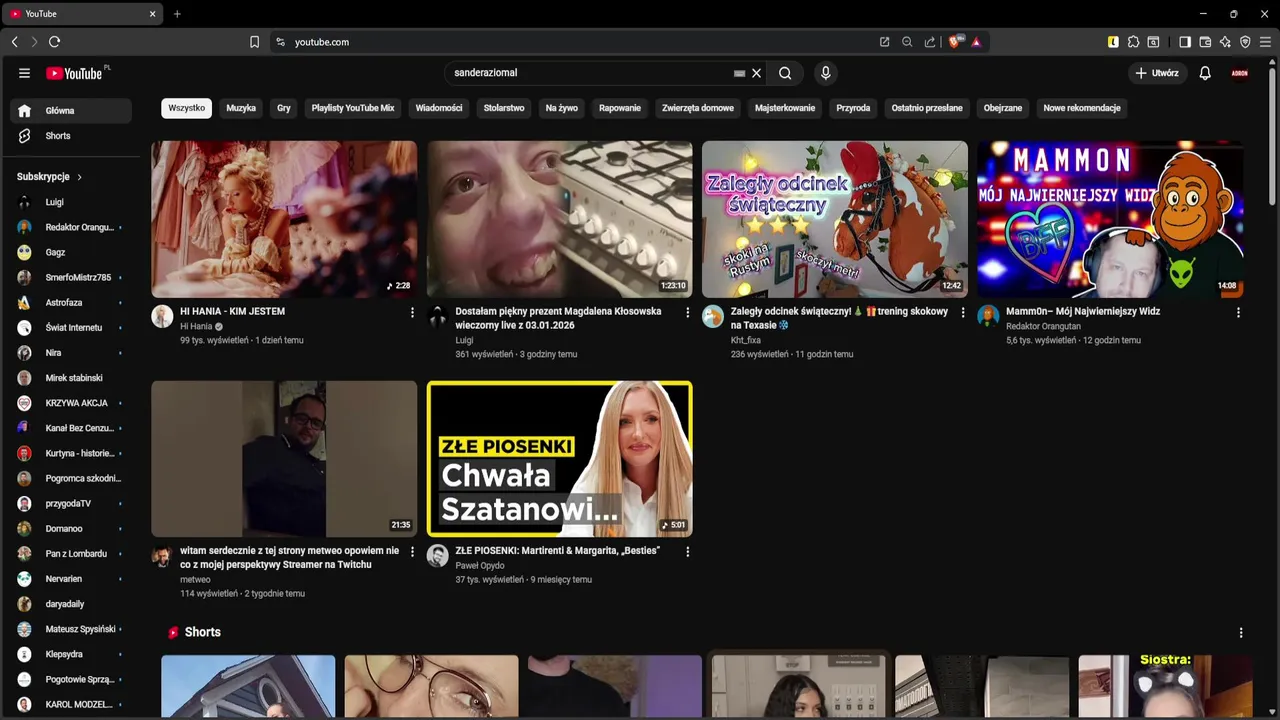Open the Astrofaza subscription channel
Viewport: 1280px width, 720px height.
72,303
